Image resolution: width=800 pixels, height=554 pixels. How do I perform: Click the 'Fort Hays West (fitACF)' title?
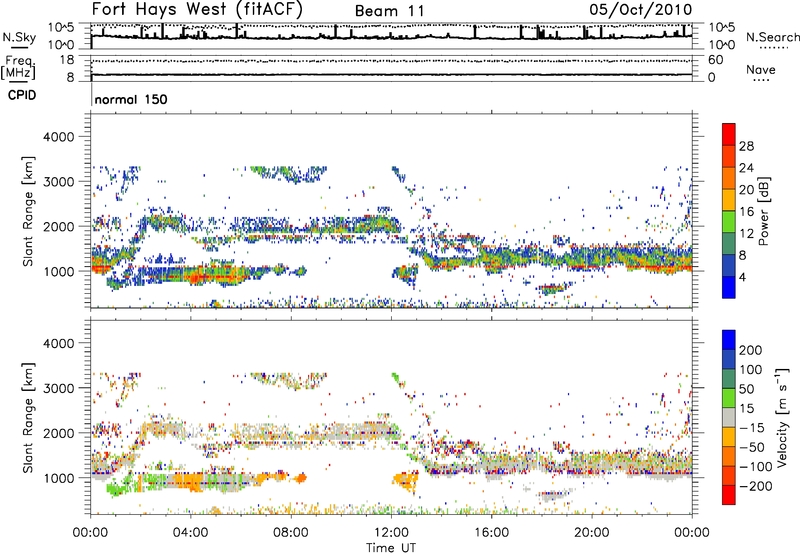point(197,9)
